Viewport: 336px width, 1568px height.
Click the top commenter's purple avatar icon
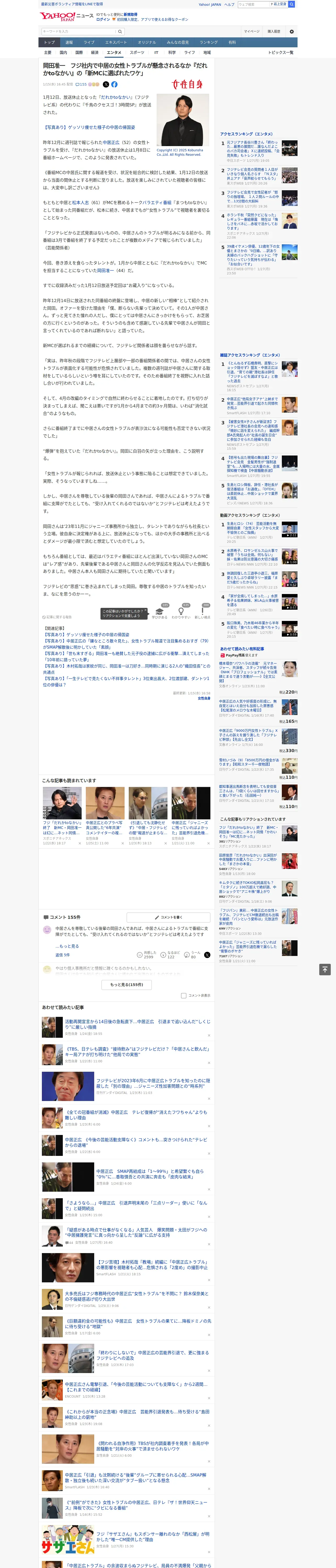47,930
